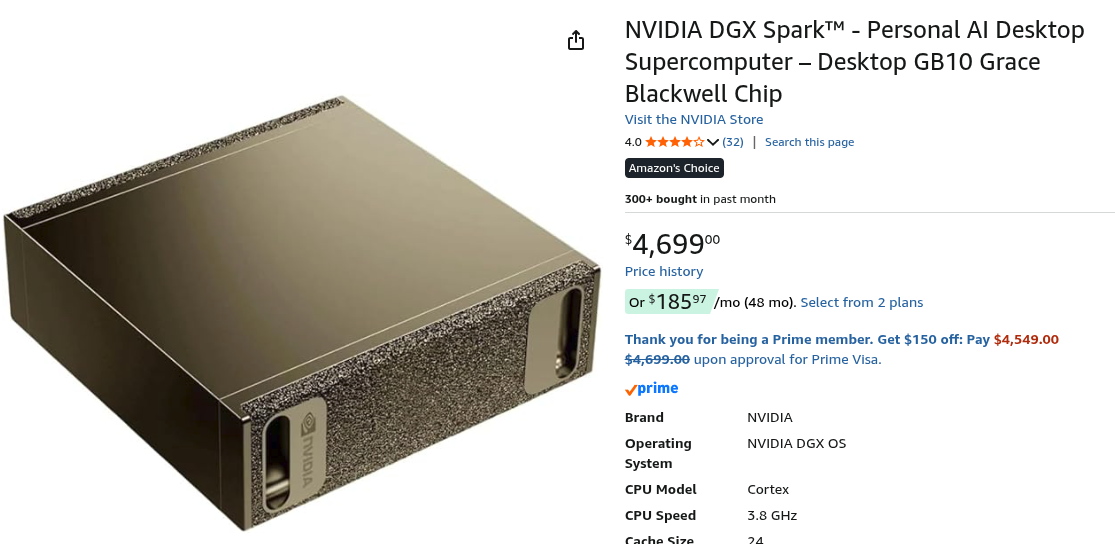Click the 300+ bought in past month text

pyautogui.click(x=700, y=199)
